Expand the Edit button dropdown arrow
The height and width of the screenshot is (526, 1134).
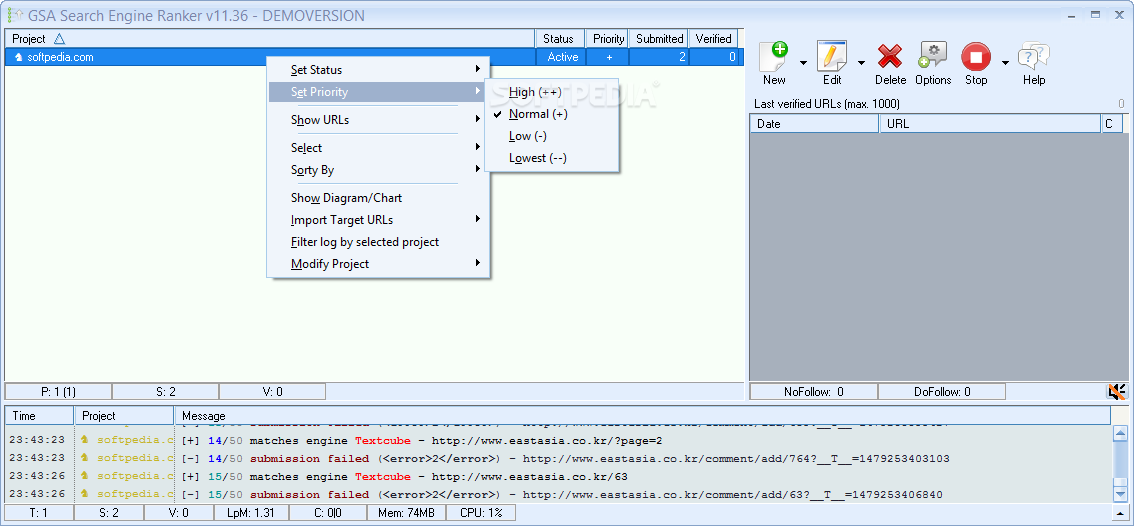(x=861, y=63)
